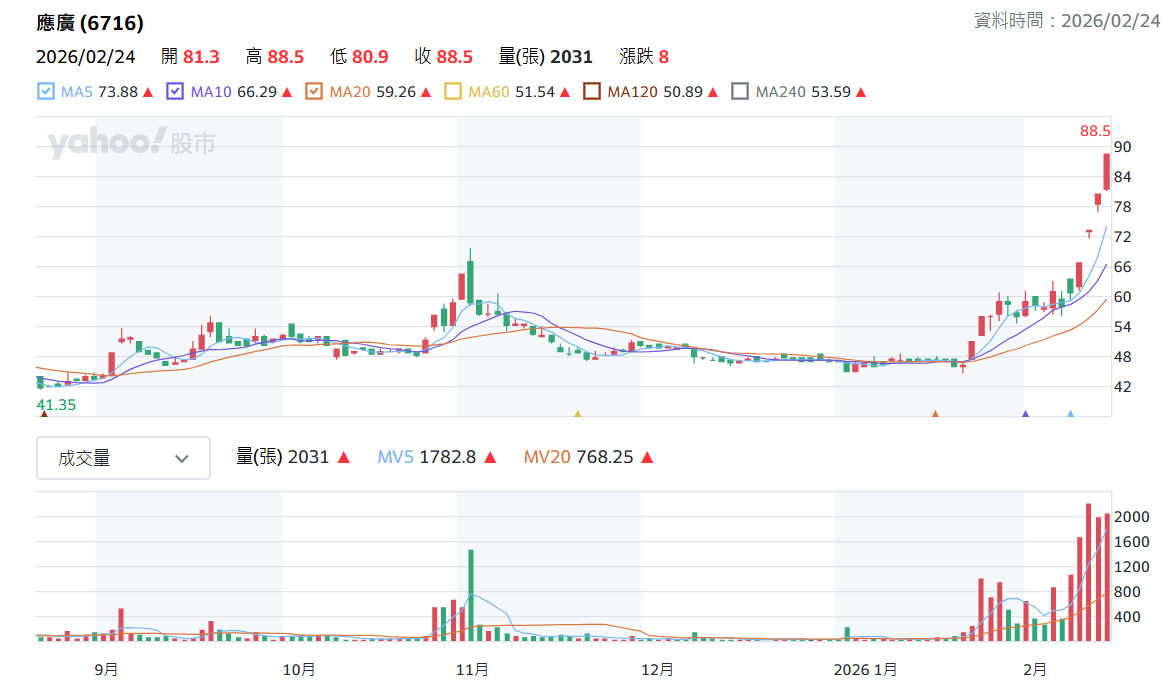Click the 應廣 (6716) stock title
This screenshot has height=695, width=1170.
[x=90, y=23]
